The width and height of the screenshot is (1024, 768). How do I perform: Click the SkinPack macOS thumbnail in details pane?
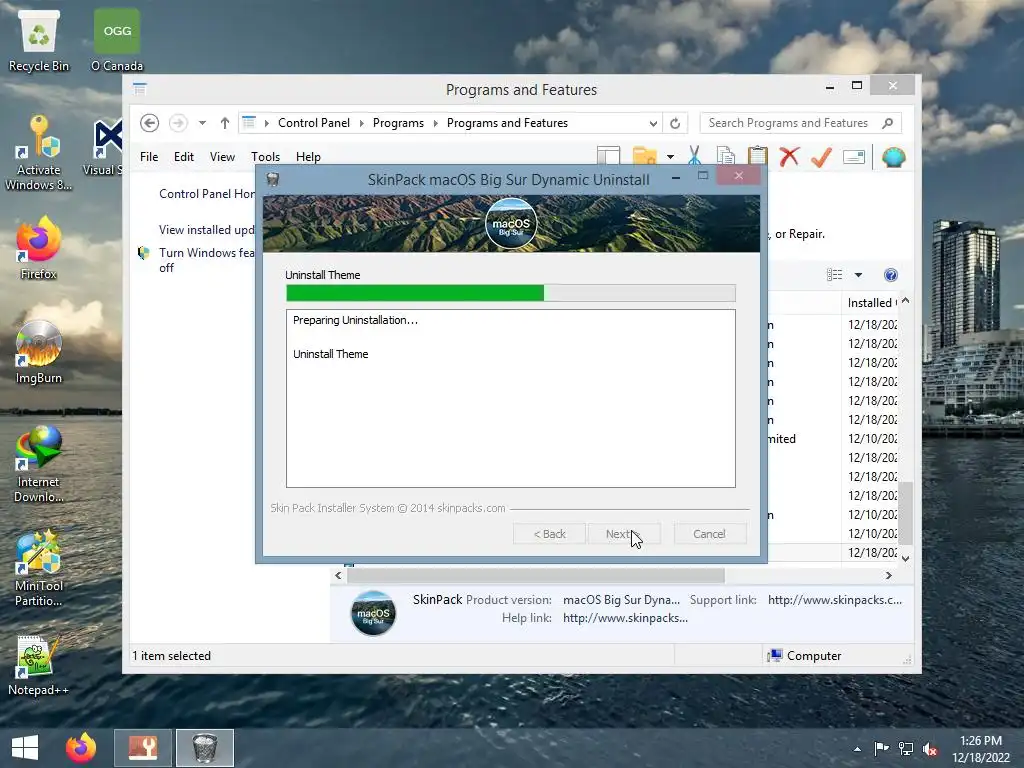coord(373,613)
